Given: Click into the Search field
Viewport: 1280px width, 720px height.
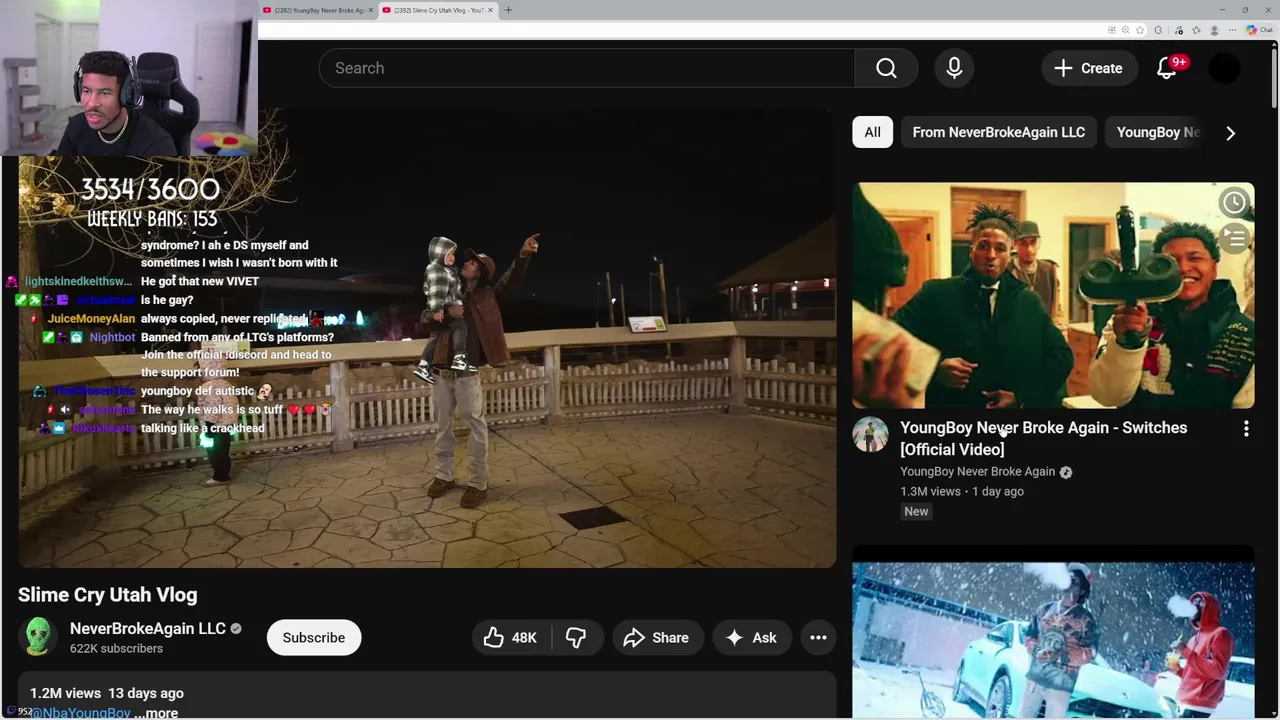Looking at the screenshot, I should tap(587, 68).
